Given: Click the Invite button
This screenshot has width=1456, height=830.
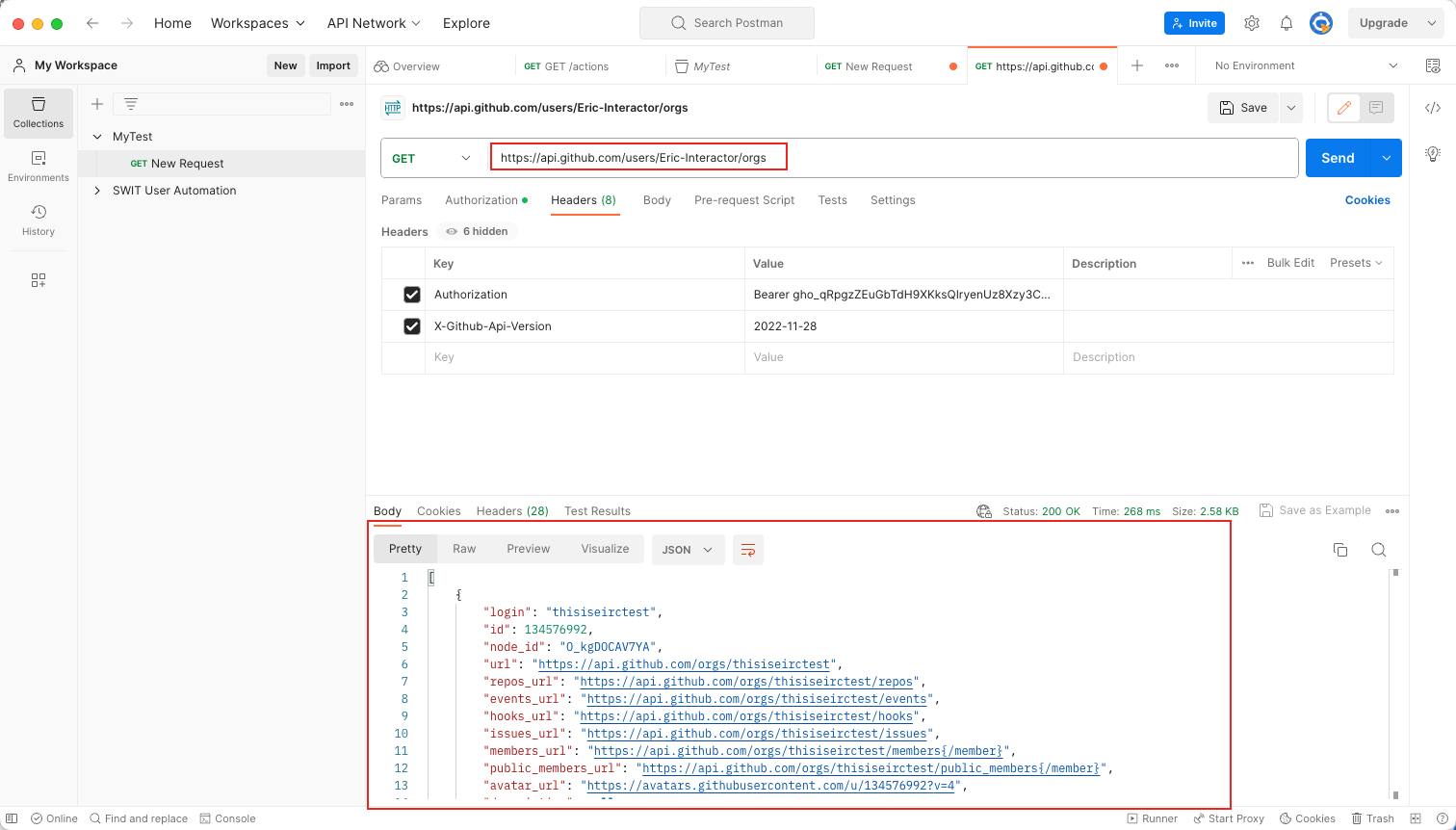Looking at the screenshot, I should (x=1194, y=23).
